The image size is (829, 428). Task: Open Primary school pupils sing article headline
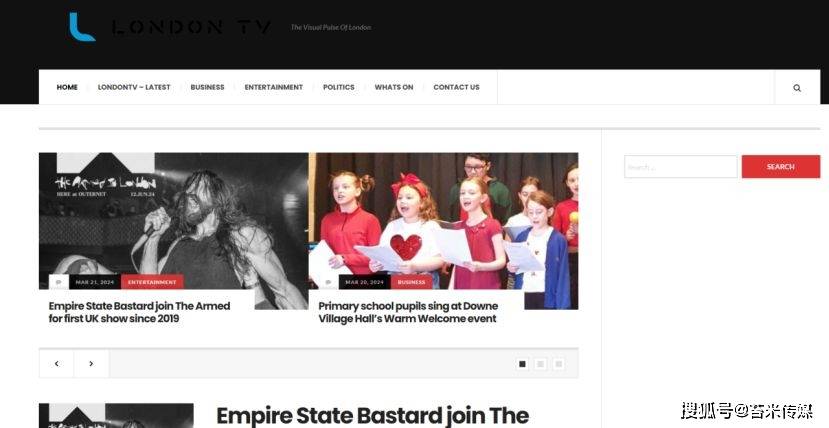pos(408,312)
